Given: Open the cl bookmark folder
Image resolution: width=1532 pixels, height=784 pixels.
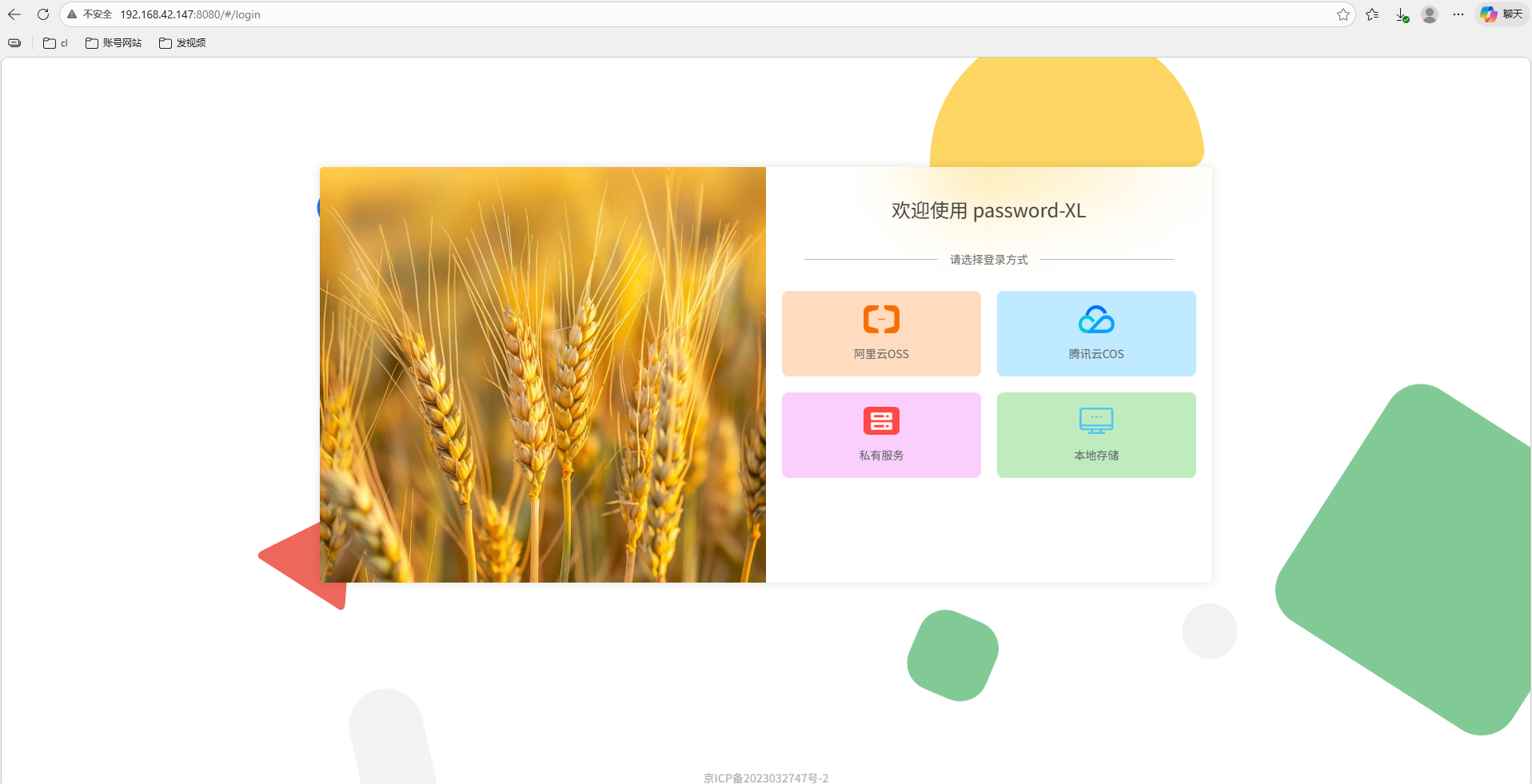Looking at the screenshot, I should [x=55, y=43].
